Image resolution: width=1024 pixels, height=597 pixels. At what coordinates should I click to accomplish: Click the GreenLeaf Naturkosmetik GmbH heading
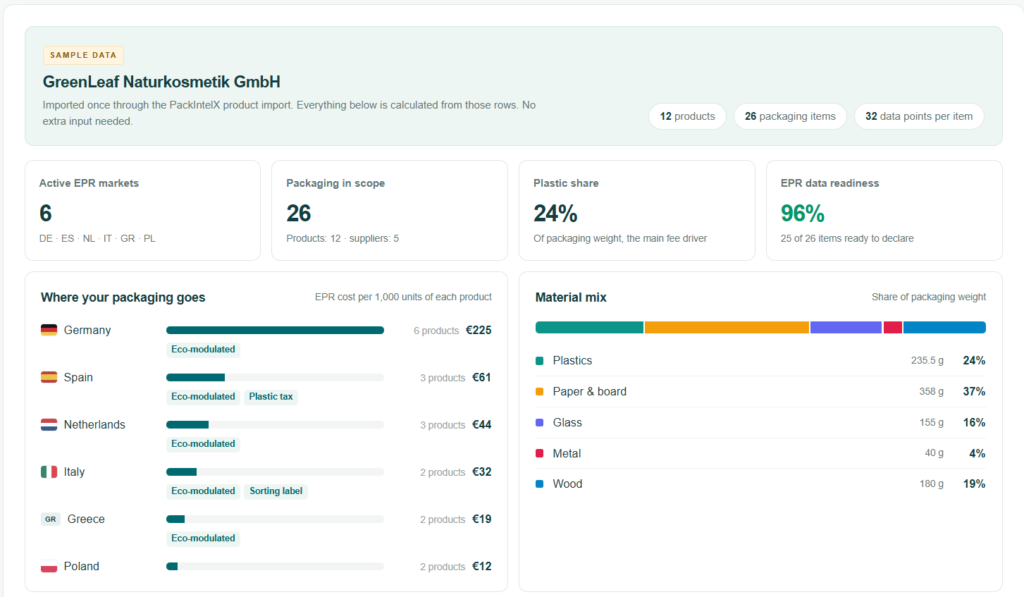coord(161,82)
